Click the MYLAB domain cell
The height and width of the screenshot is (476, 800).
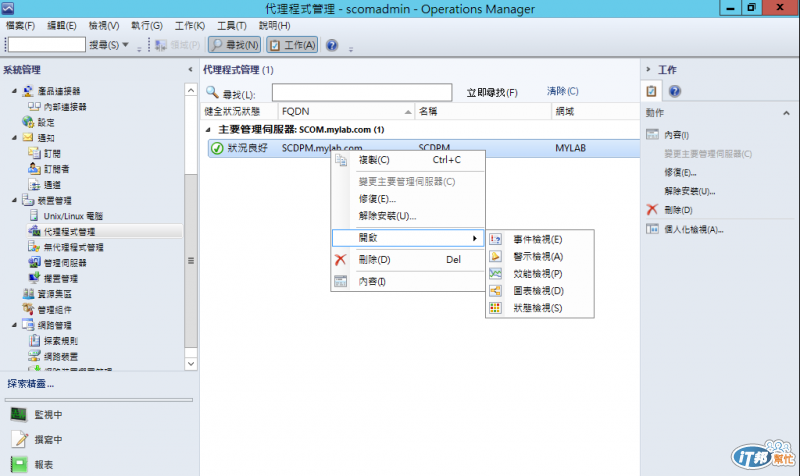(x=570, y=148)
